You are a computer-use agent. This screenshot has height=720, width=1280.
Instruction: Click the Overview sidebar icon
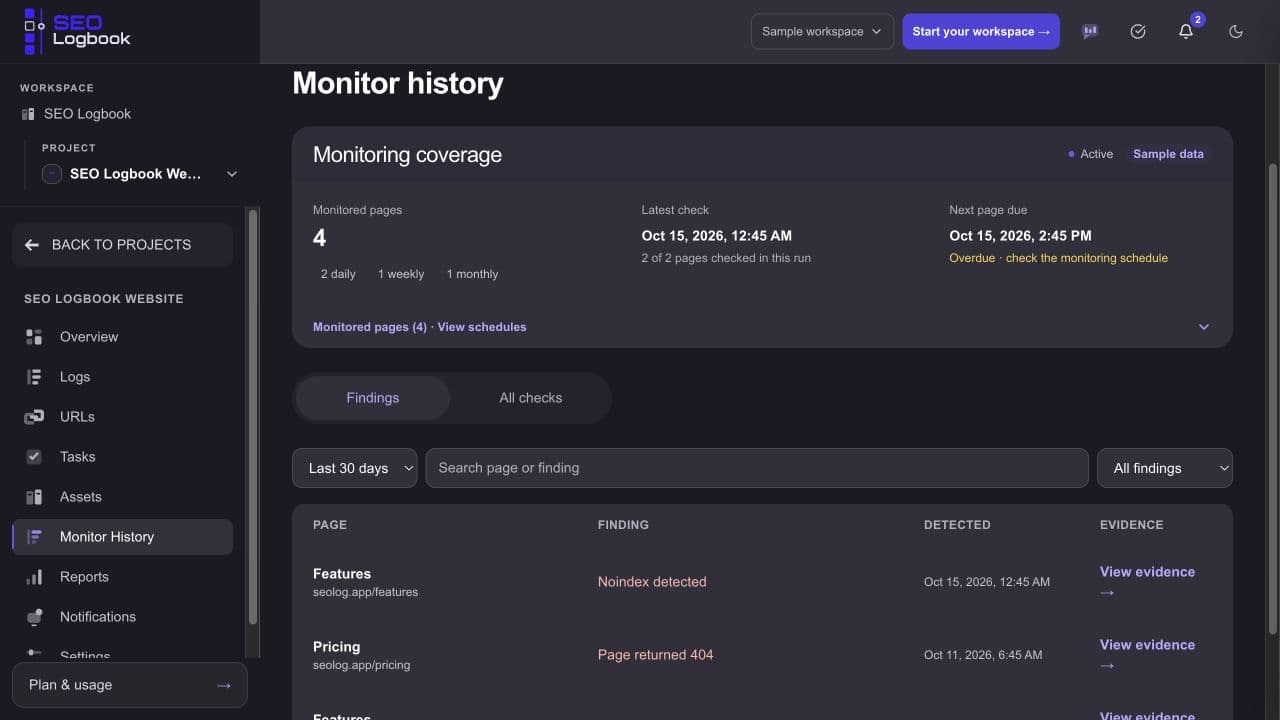[34, 337]
